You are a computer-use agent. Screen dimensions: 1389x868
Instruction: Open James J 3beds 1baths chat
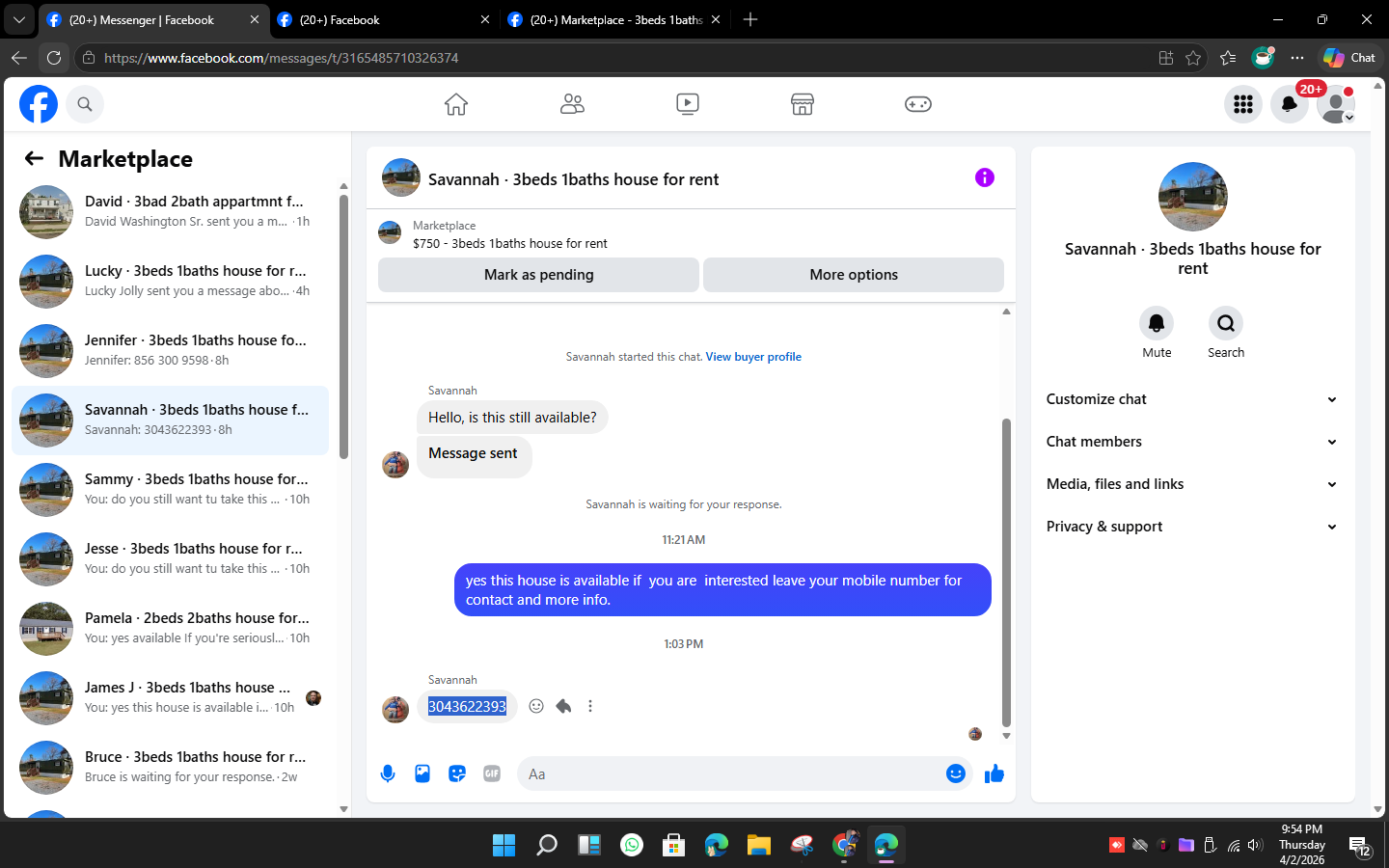click(x=170, y=698)
